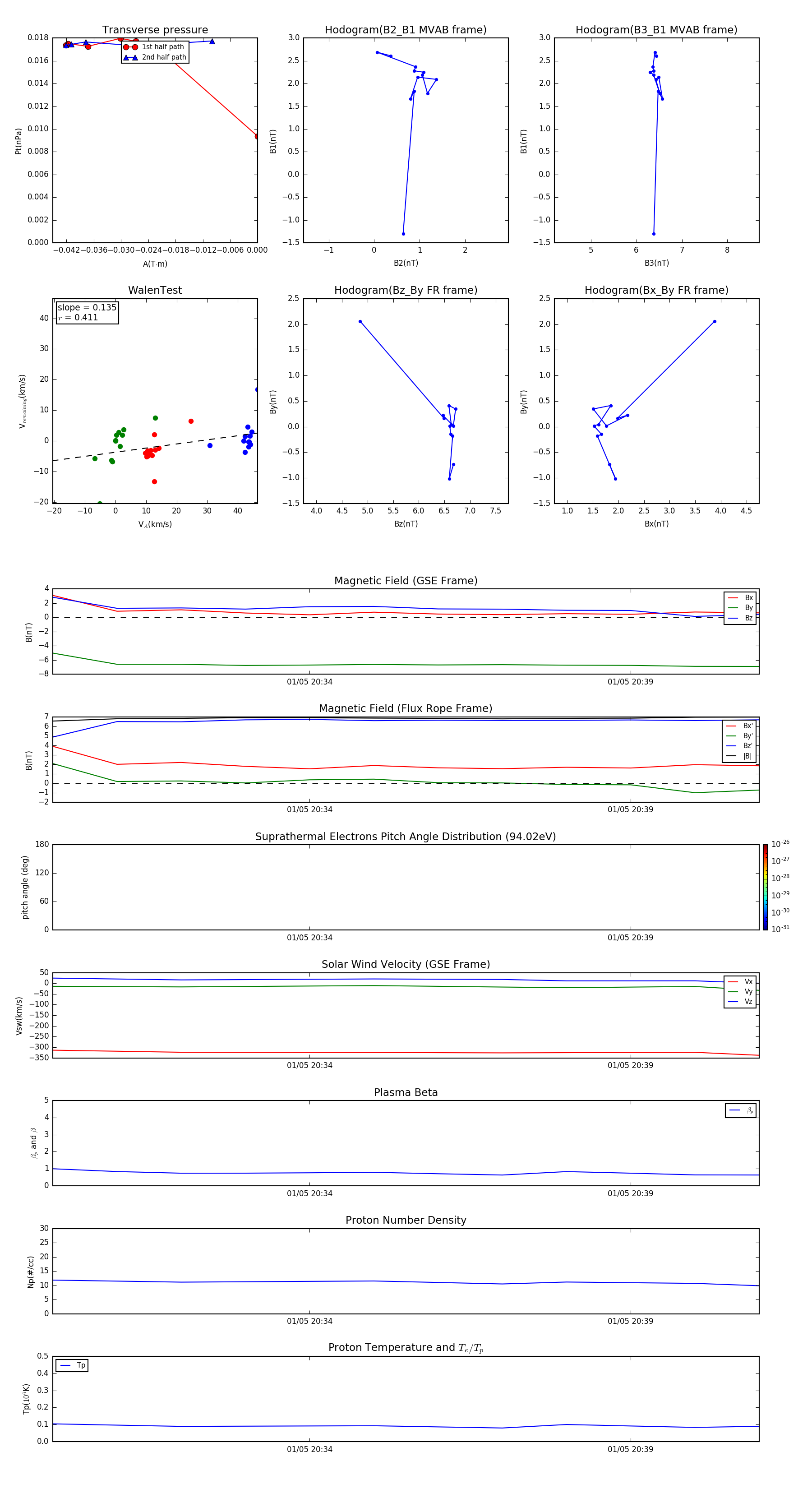Click the "2nd half path" legend entry
812x1489 pixels.
pos(155,57)
